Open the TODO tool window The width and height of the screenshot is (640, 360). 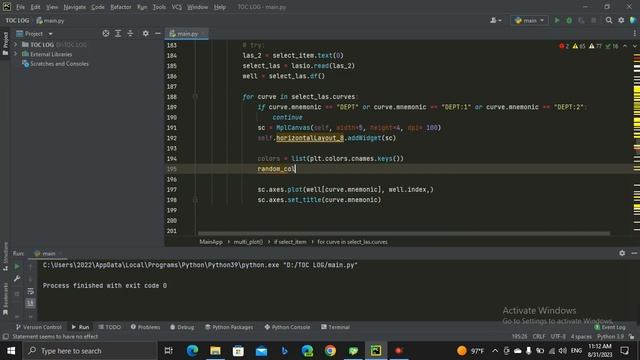click(x=110, y=327)
